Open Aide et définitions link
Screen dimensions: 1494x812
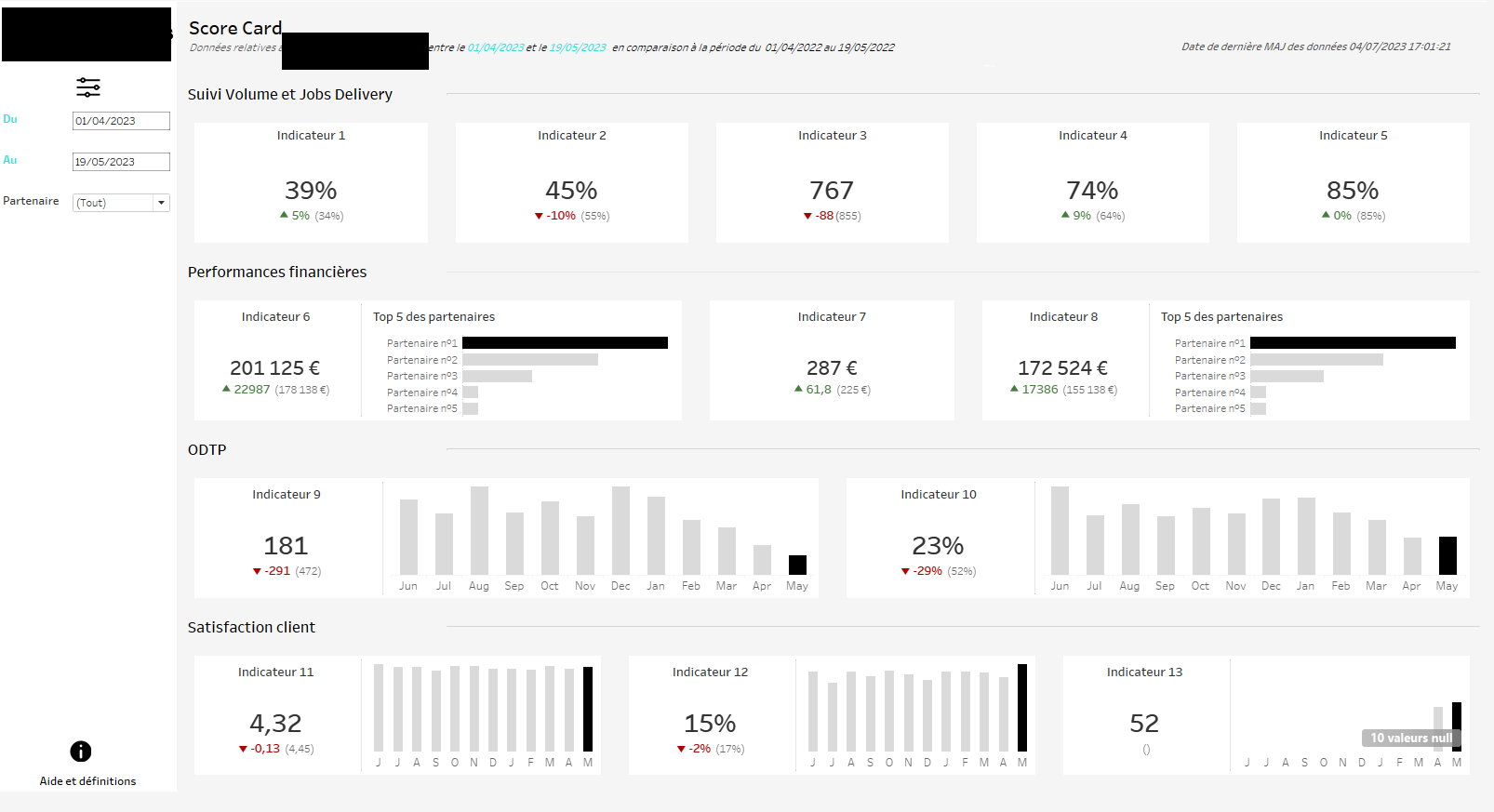tap(87, 781)
